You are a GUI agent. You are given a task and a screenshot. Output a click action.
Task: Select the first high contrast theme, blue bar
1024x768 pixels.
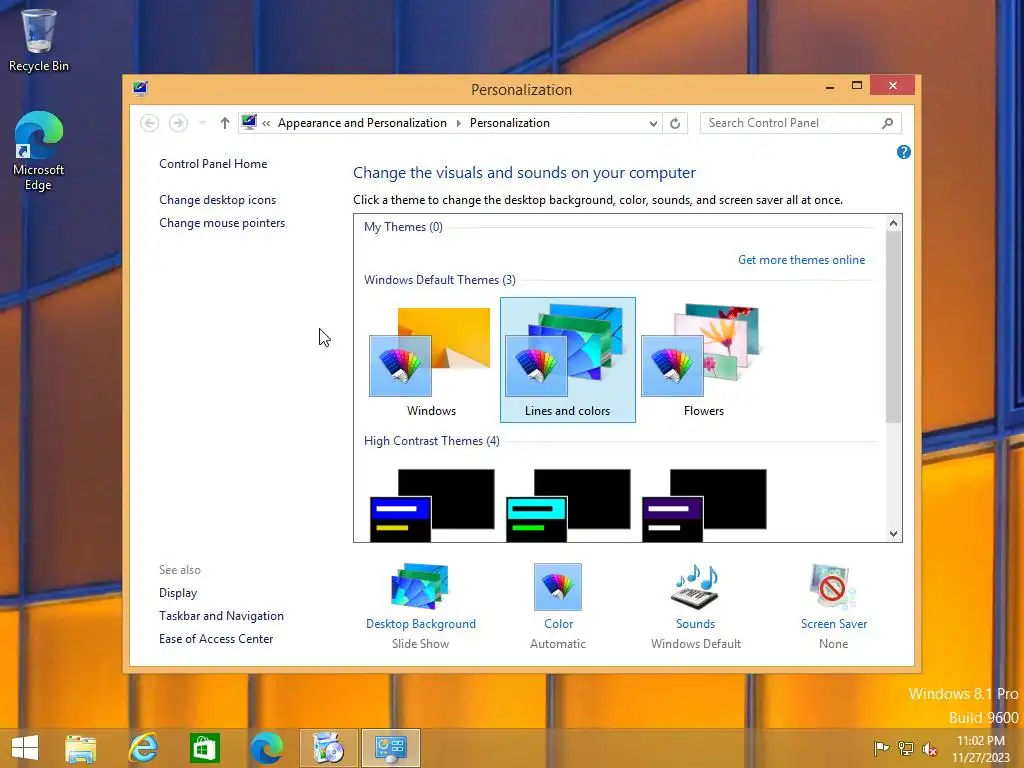click(x=432, y=505)
